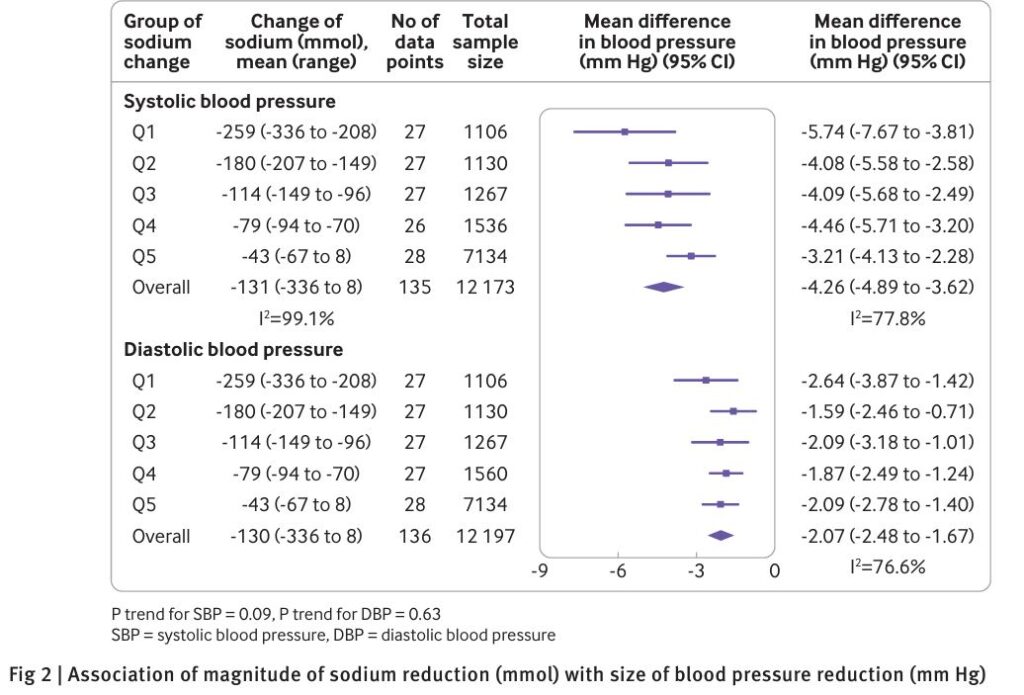Viewport: 1024px width, 695px height.
Task: Click the Fig 2 caption text
Action: tap(497, 674)
